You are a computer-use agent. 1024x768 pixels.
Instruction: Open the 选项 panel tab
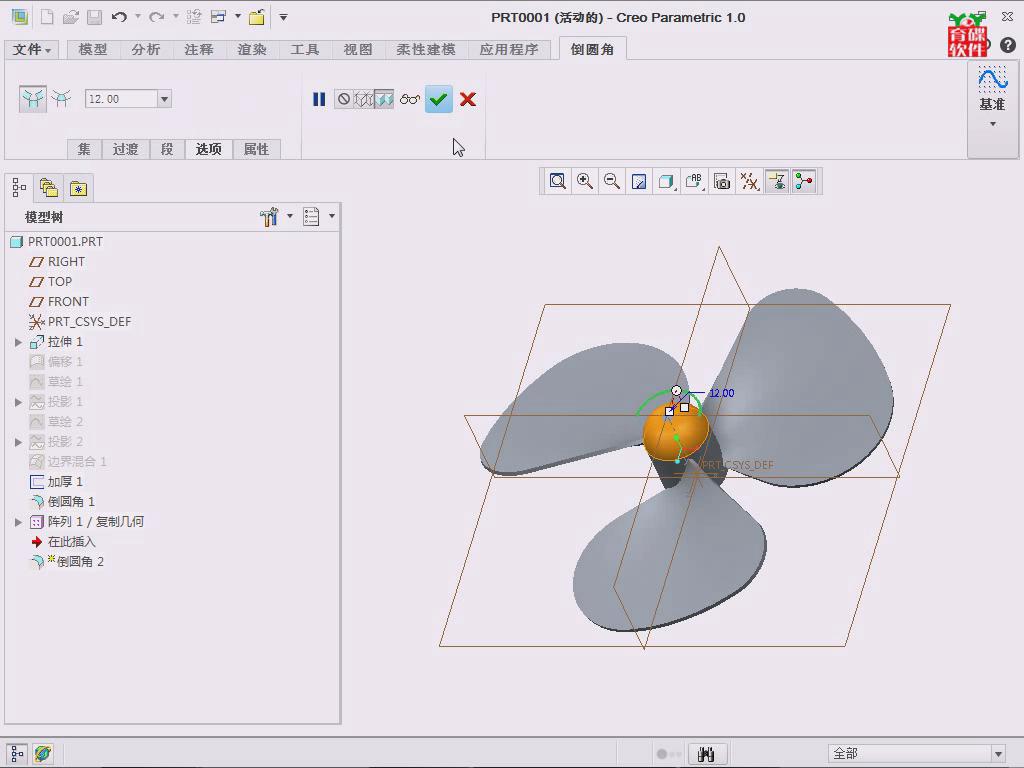tap(208, 150)
